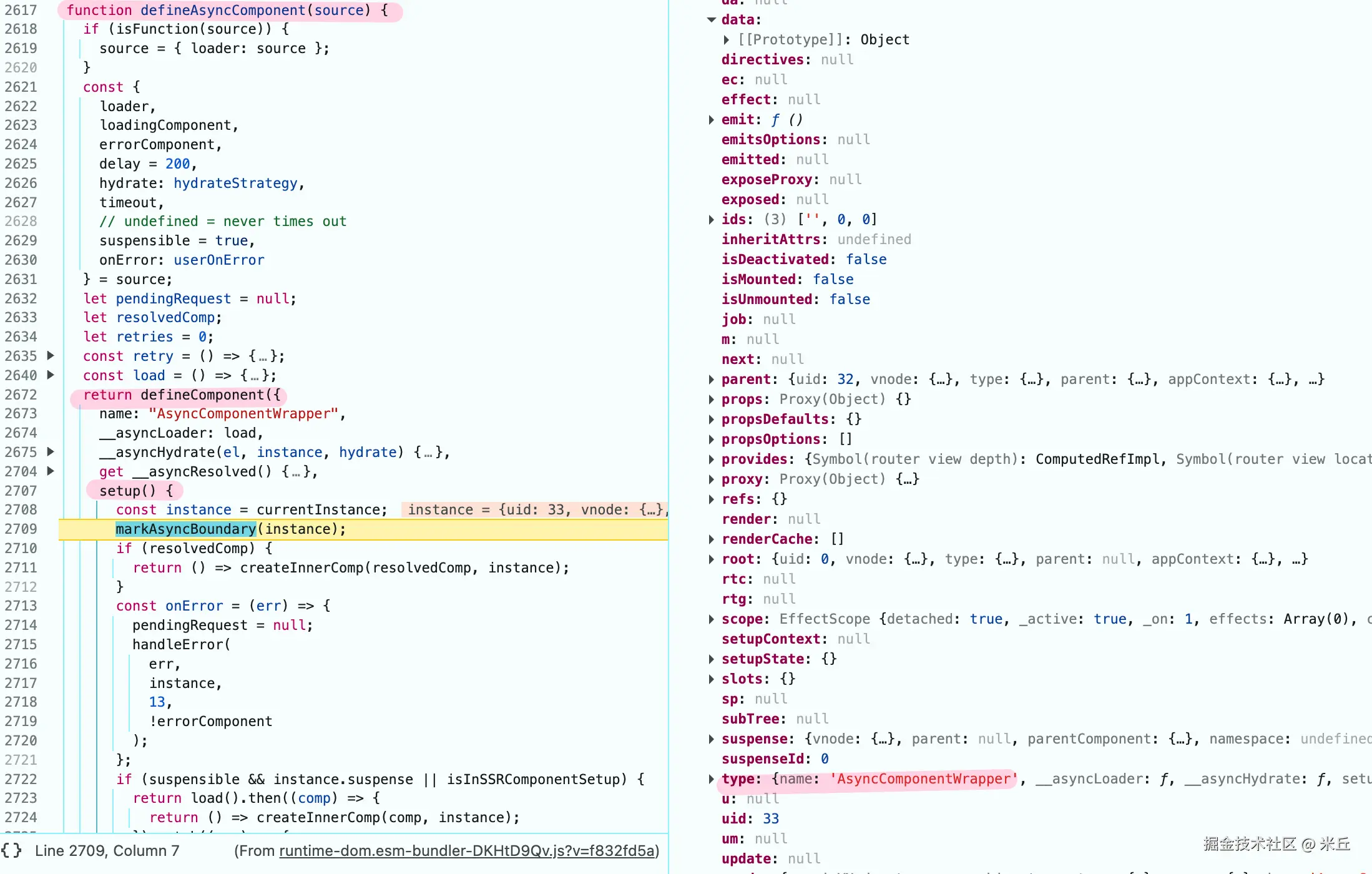Click line number 2617 in gutter
1372x874 pixels.
tap(21, 10)
